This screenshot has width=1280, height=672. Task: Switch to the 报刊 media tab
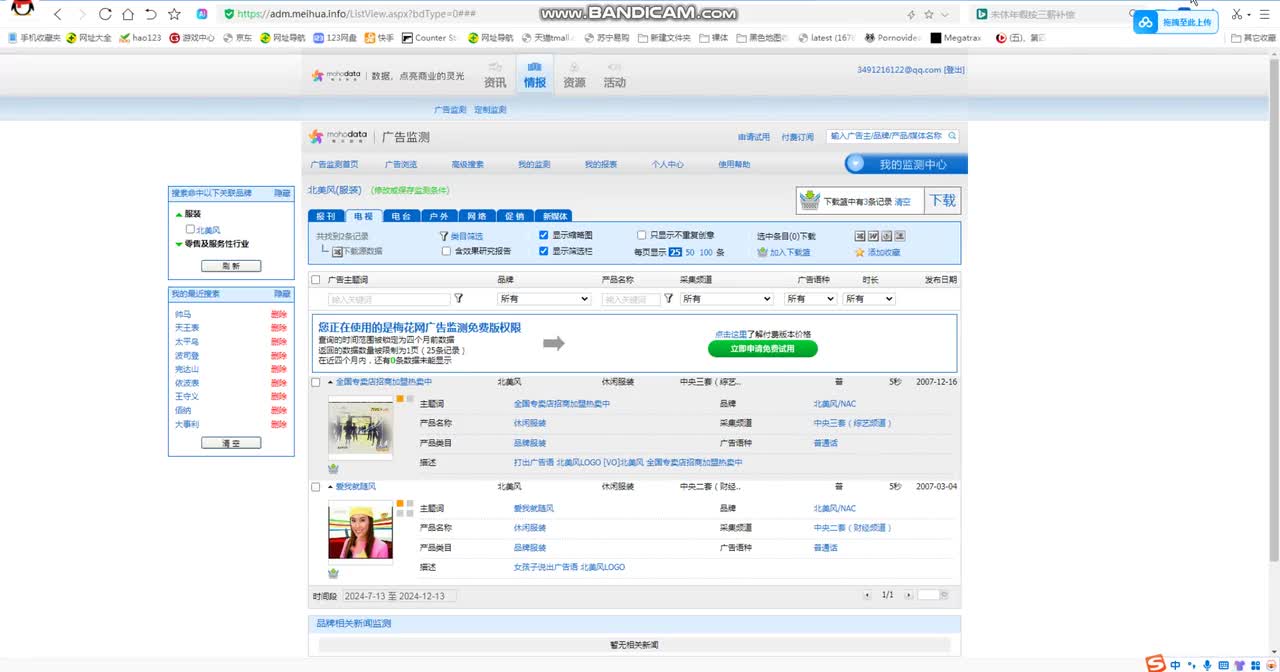pyautogui.click(x=326, y=216)
